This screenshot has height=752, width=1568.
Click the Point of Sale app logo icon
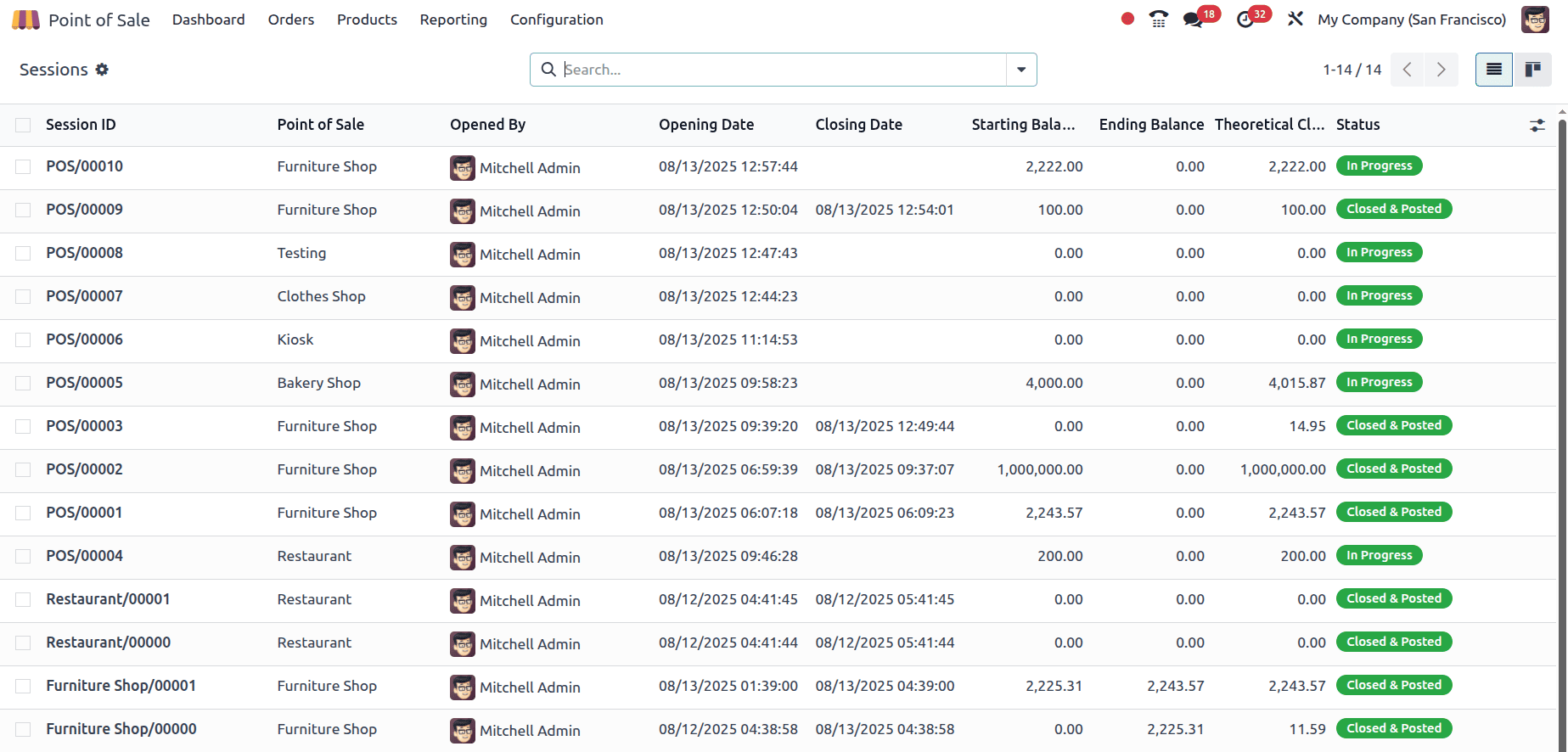[x=25, y=20]
